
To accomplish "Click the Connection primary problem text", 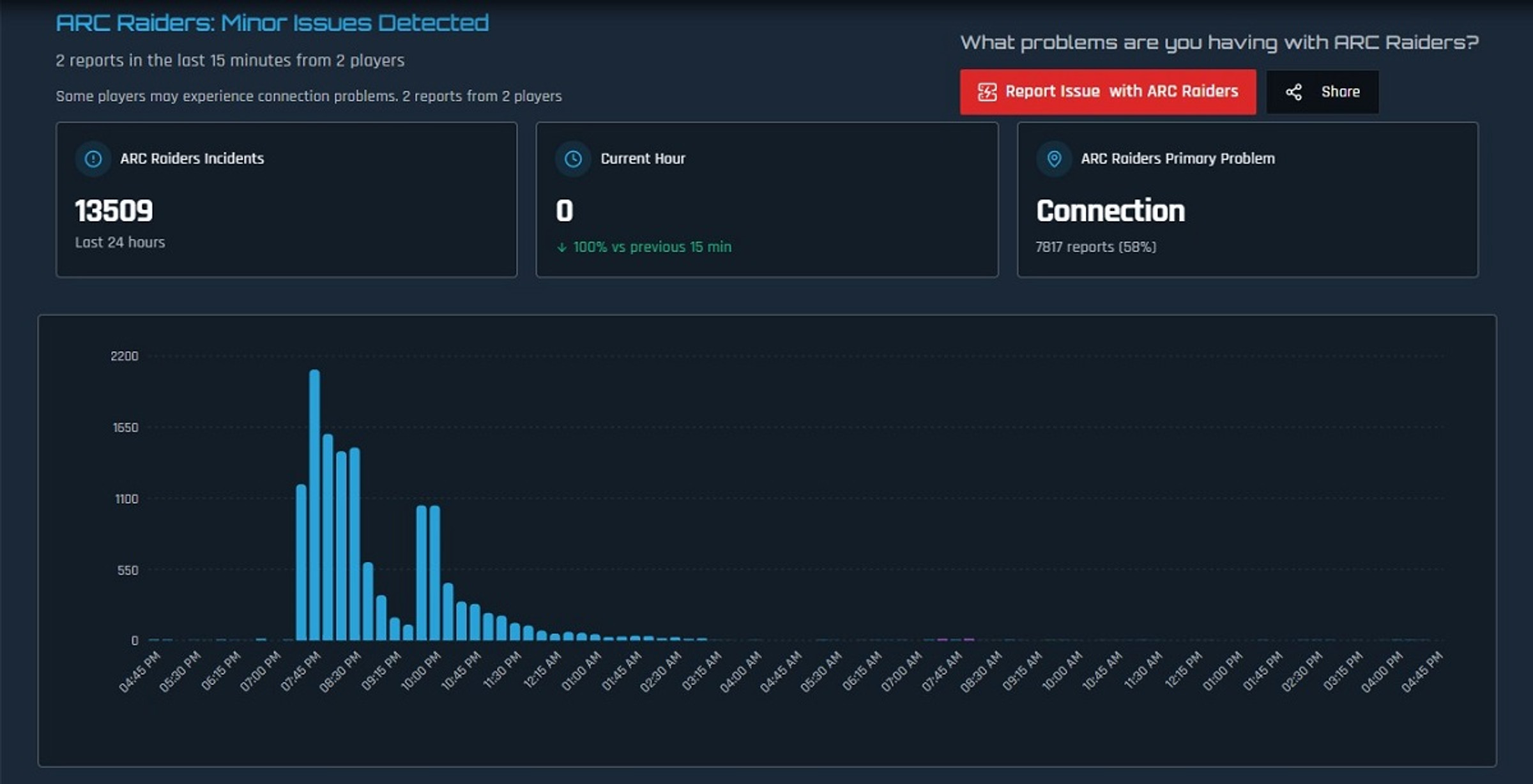I will coord(1110,211).
